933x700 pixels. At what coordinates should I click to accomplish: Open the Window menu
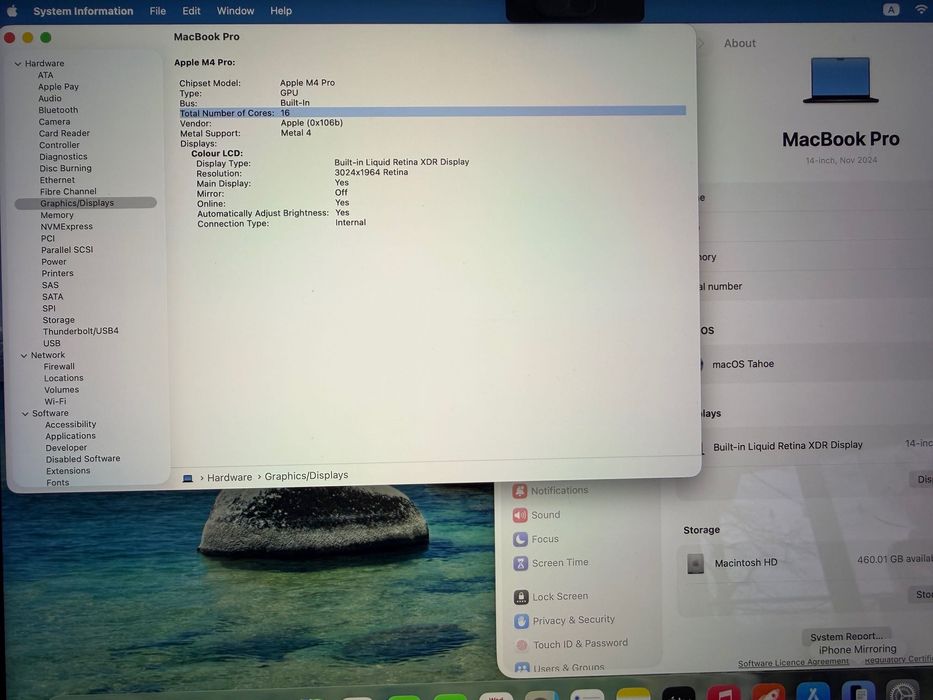pyautogui.click(x=235, y=11)
